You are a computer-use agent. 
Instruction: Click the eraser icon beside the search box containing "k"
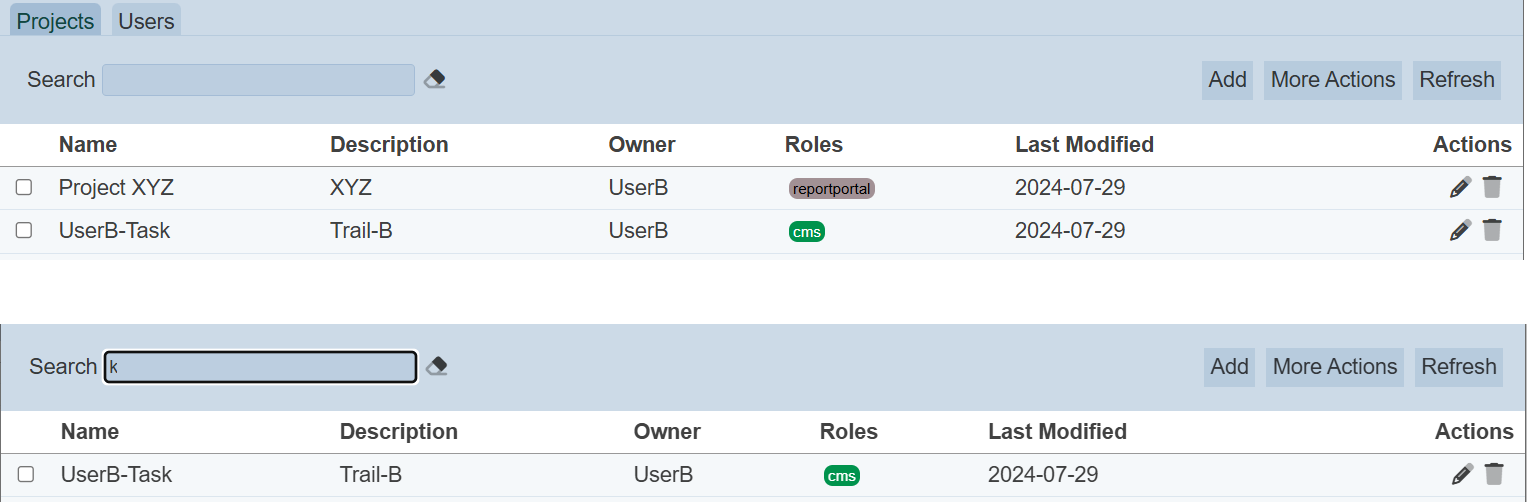[436, 367]
